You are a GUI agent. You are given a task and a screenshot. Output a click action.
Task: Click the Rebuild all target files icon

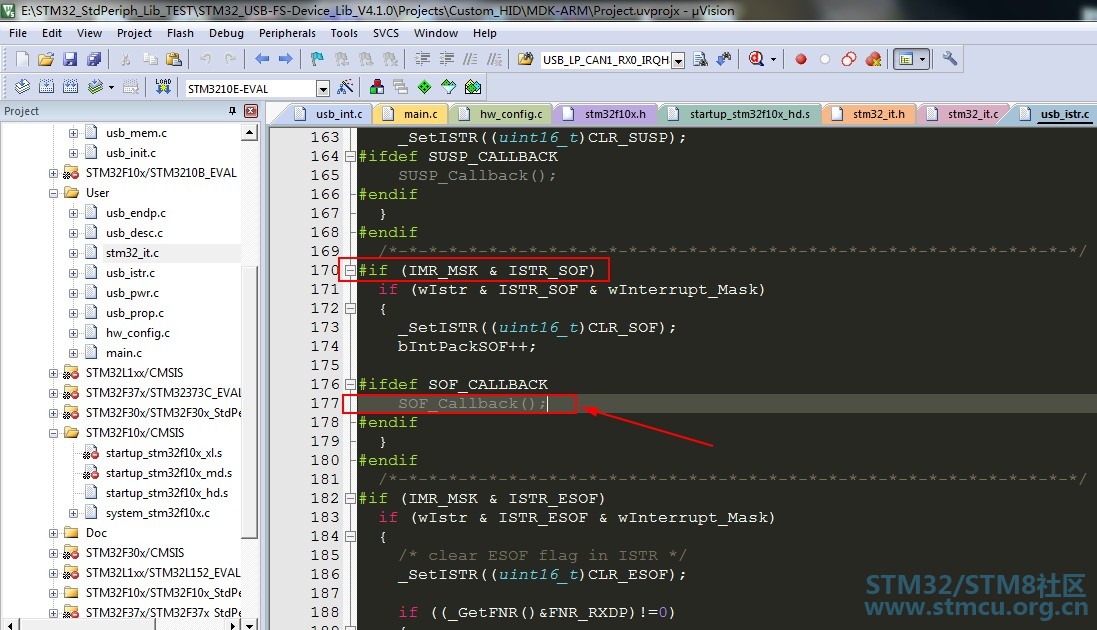point(70,88)
